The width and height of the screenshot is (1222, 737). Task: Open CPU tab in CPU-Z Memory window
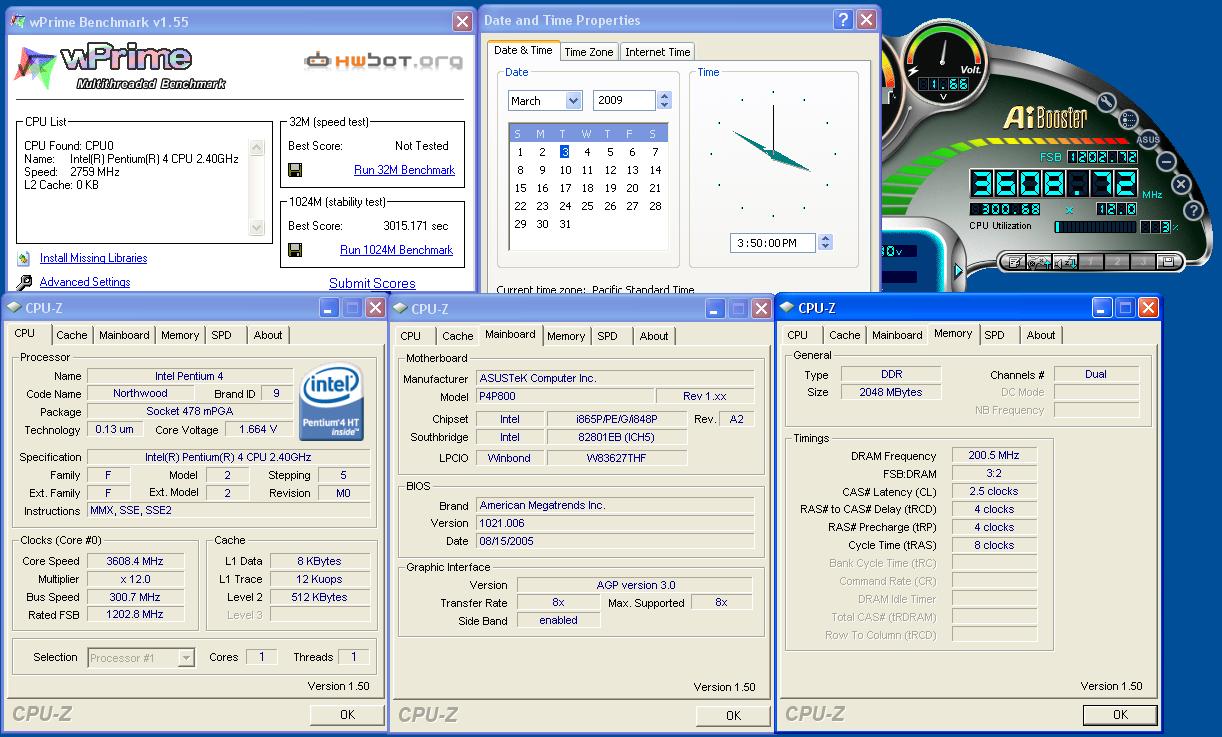(x=797, y=335)
